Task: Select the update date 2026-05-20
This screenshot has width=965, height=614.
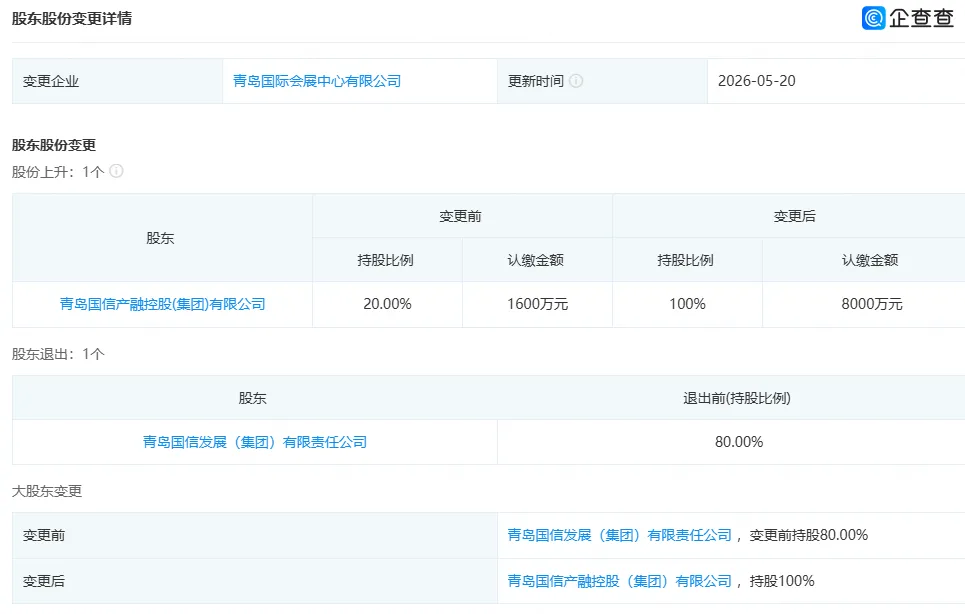Action: click(x=756, y=81)
